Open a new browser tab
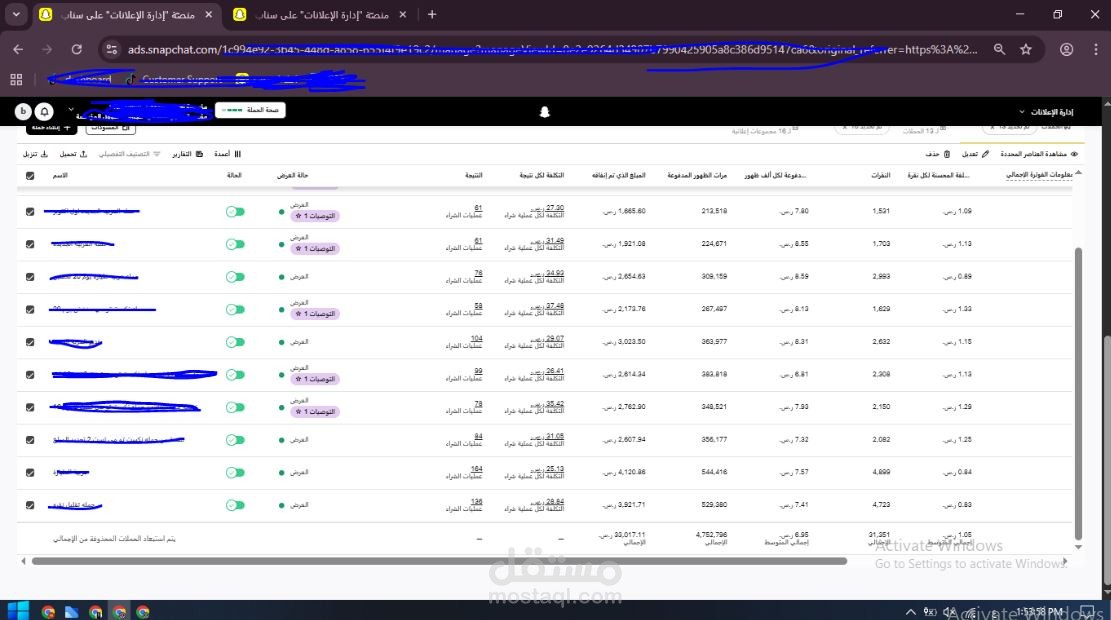The height and width of the screenshot is (620, 1111). click(x=432, y=14)
